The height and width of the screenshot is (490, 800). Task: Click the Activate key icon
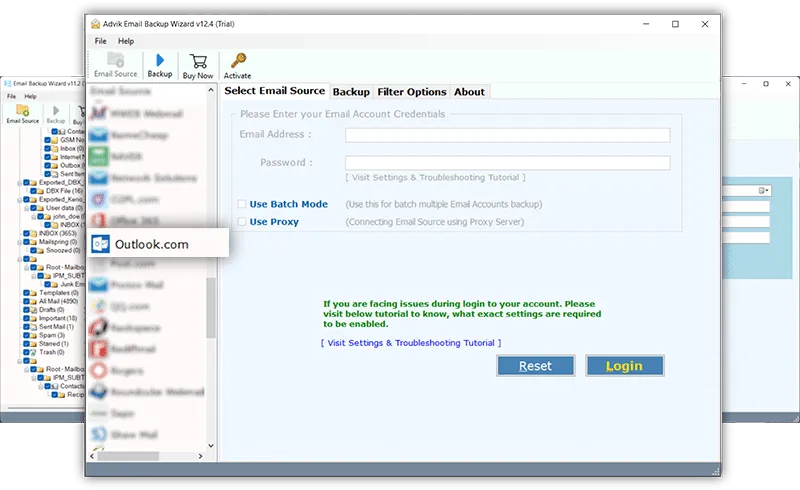point(238,61)
